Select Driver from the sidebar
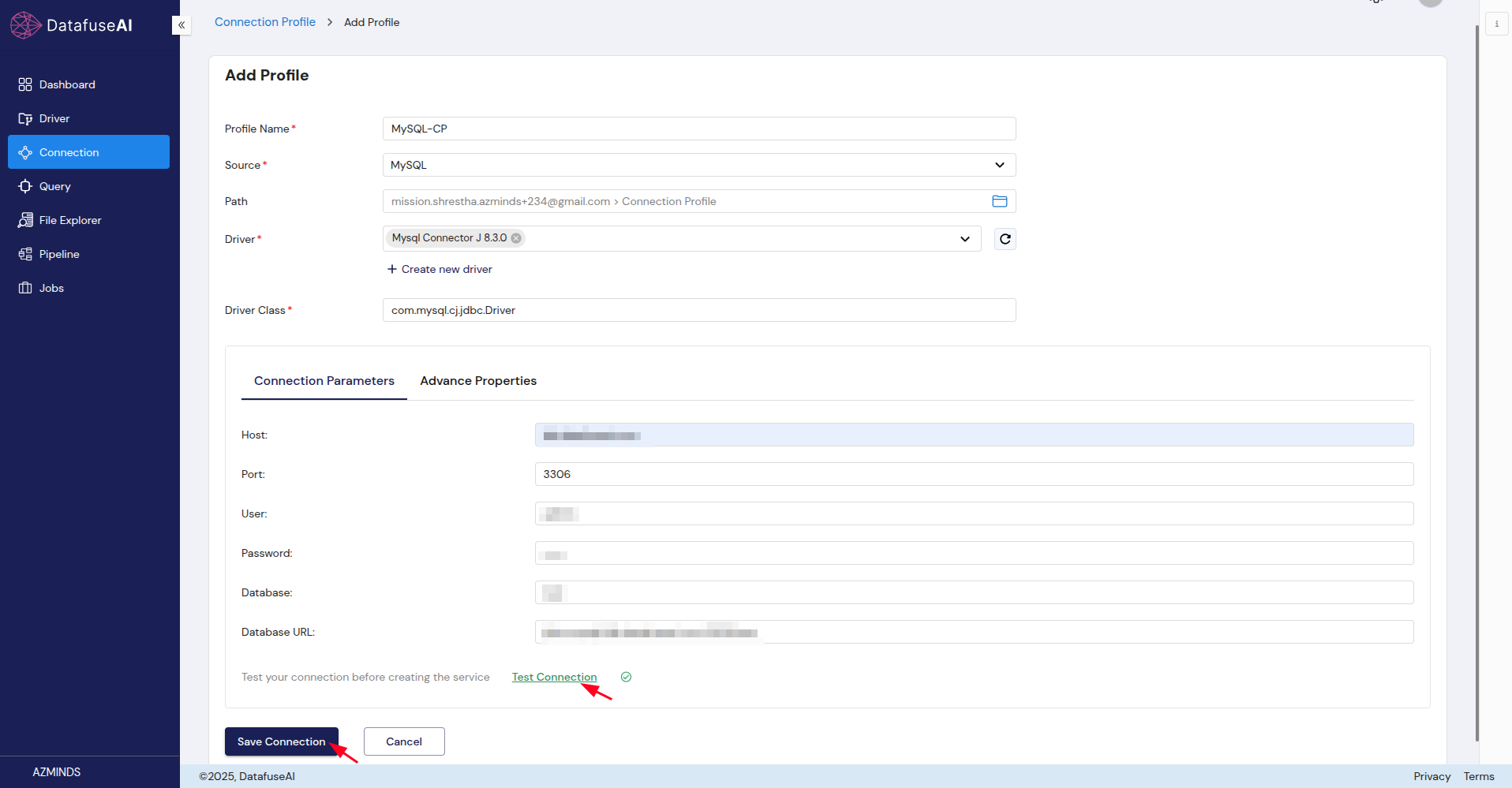 pyautogui.click(x=53, y=118)
